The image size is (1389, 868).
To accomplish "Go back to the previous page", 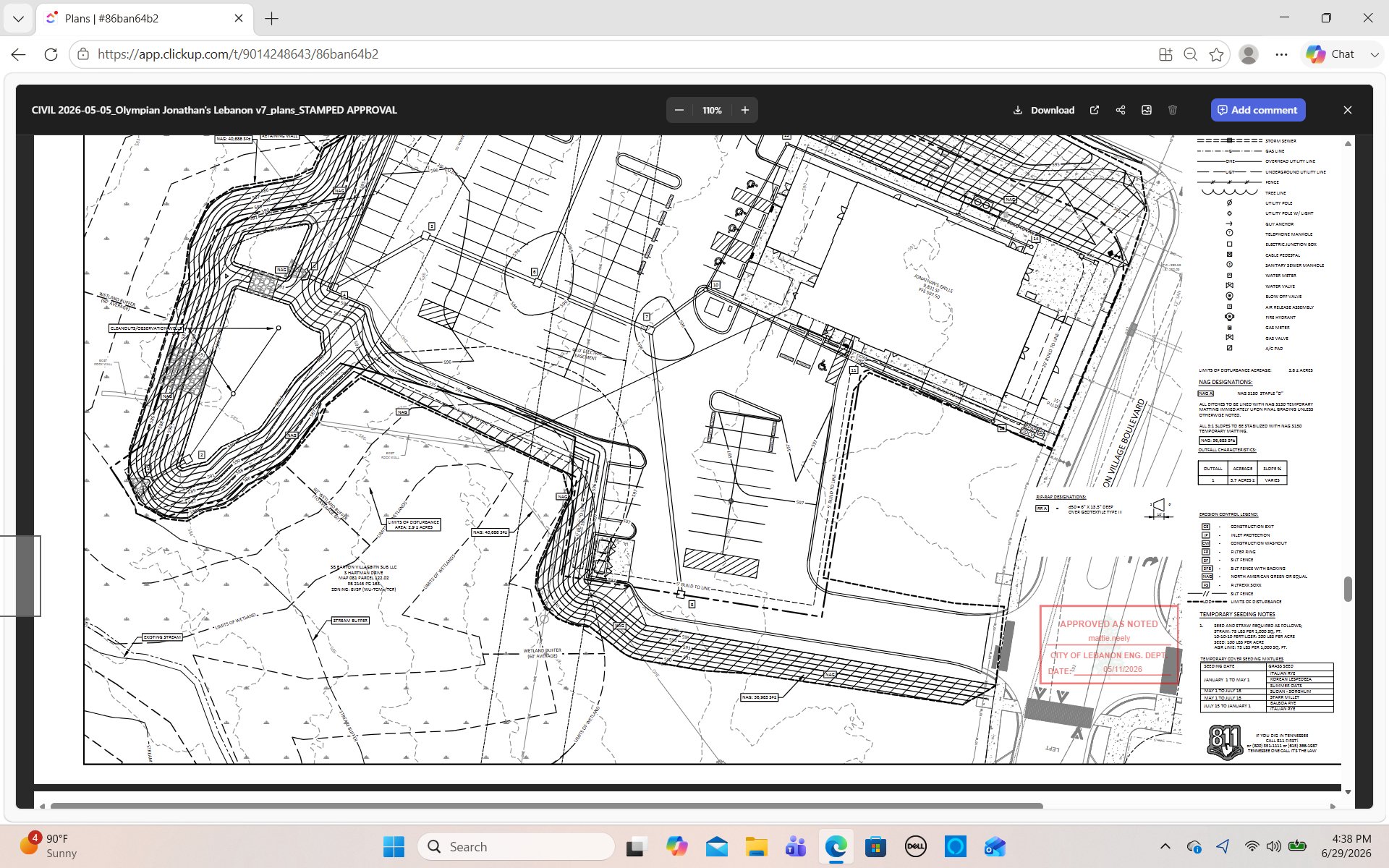I will [x=19, y=54].
